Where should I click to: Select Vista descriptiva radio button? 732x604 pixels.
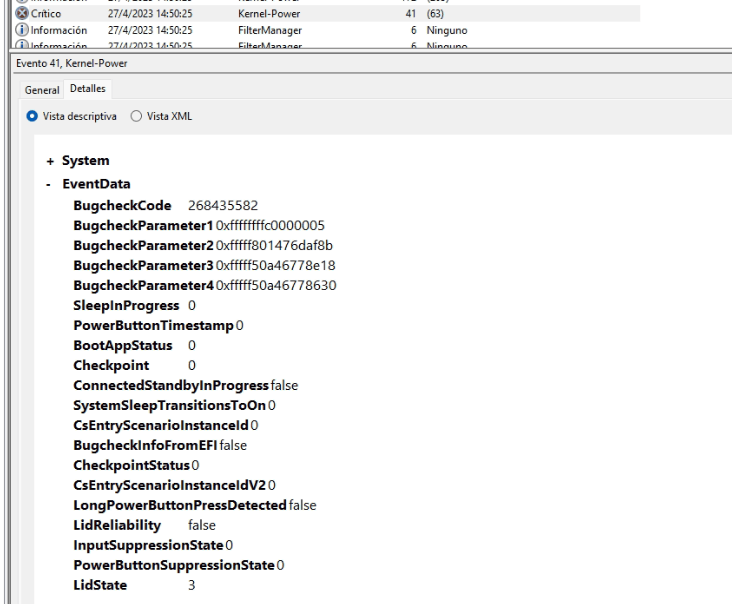point(32,116)
